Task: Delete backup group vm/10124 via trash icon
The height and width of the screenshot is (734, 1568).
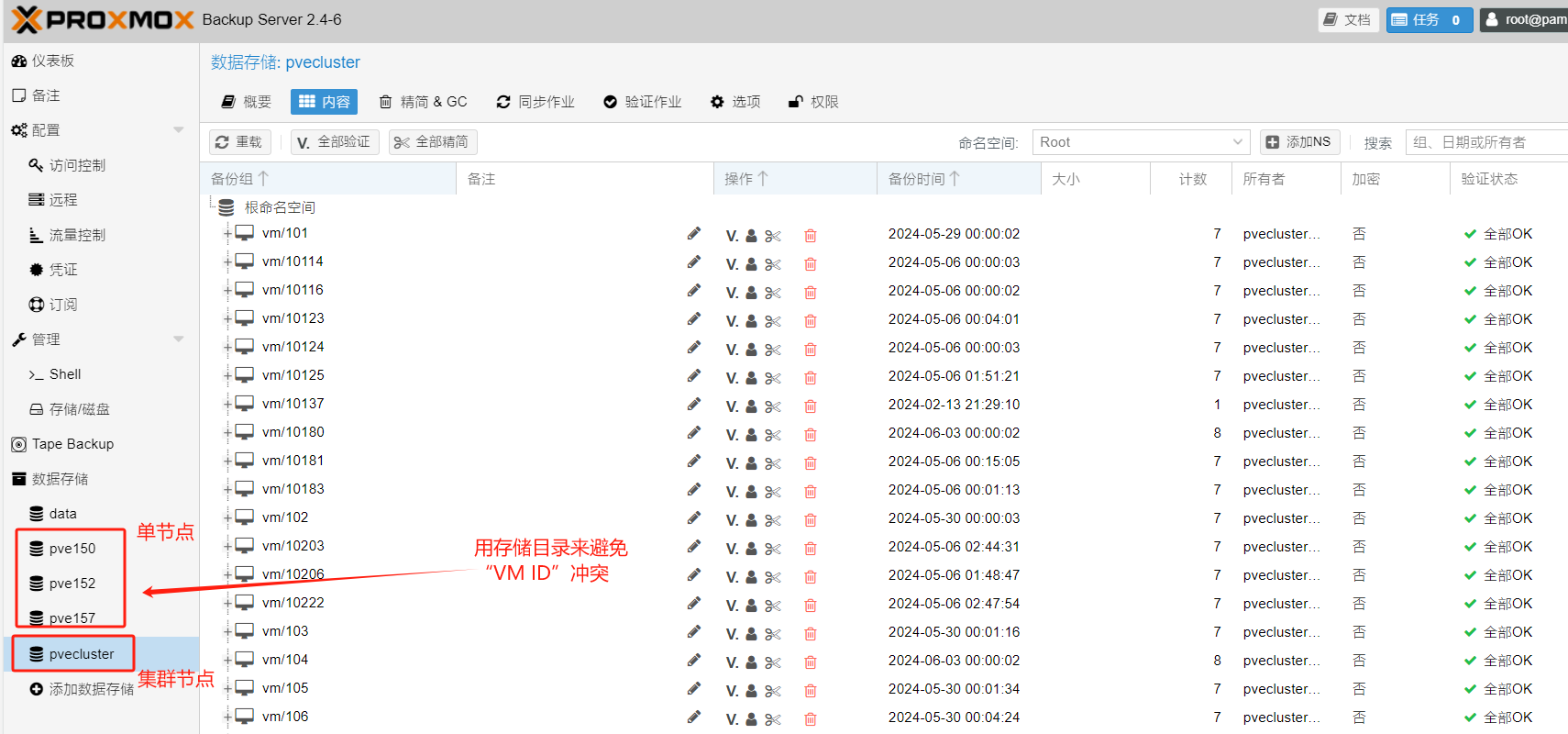Action: (x=811, y=350)
